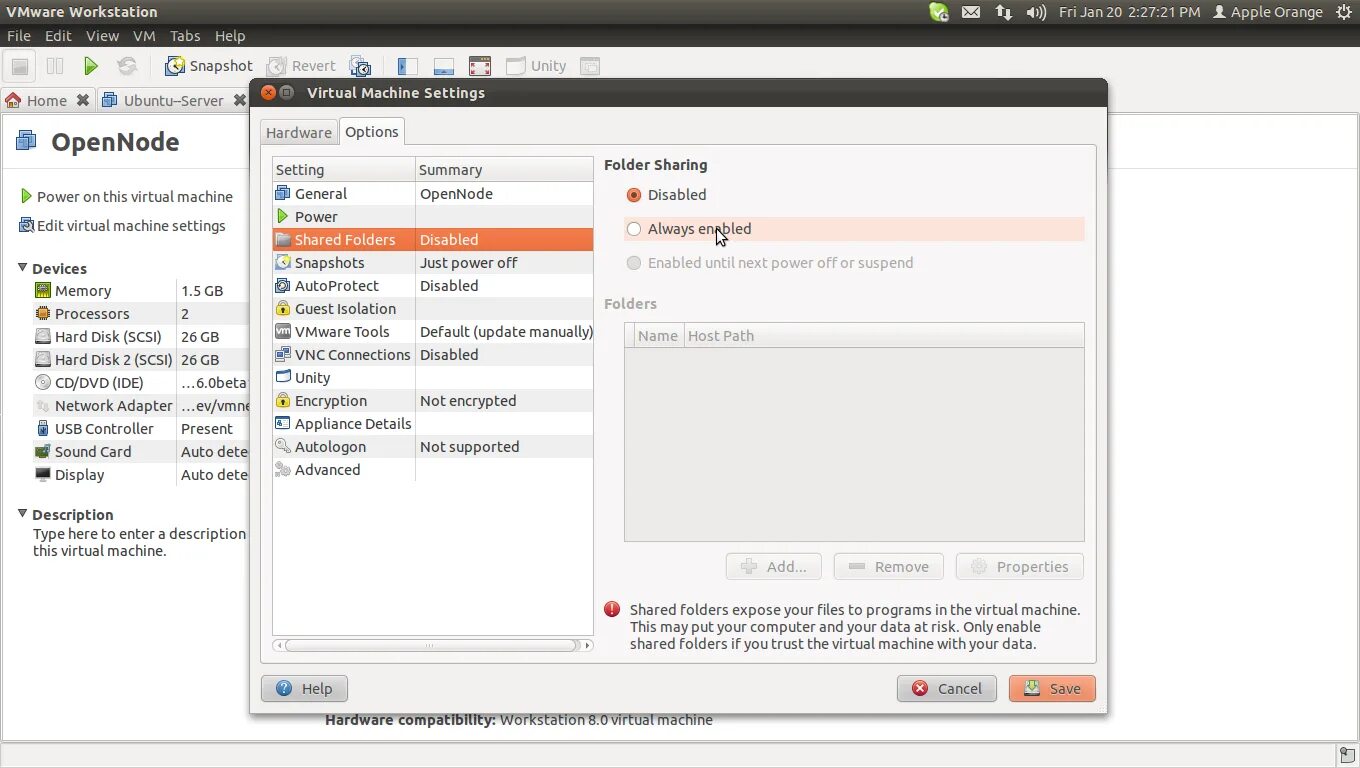Viewport: 1360px width, 768px height.
Task: Switch to the Hardware tab
Action: (298, 132)
